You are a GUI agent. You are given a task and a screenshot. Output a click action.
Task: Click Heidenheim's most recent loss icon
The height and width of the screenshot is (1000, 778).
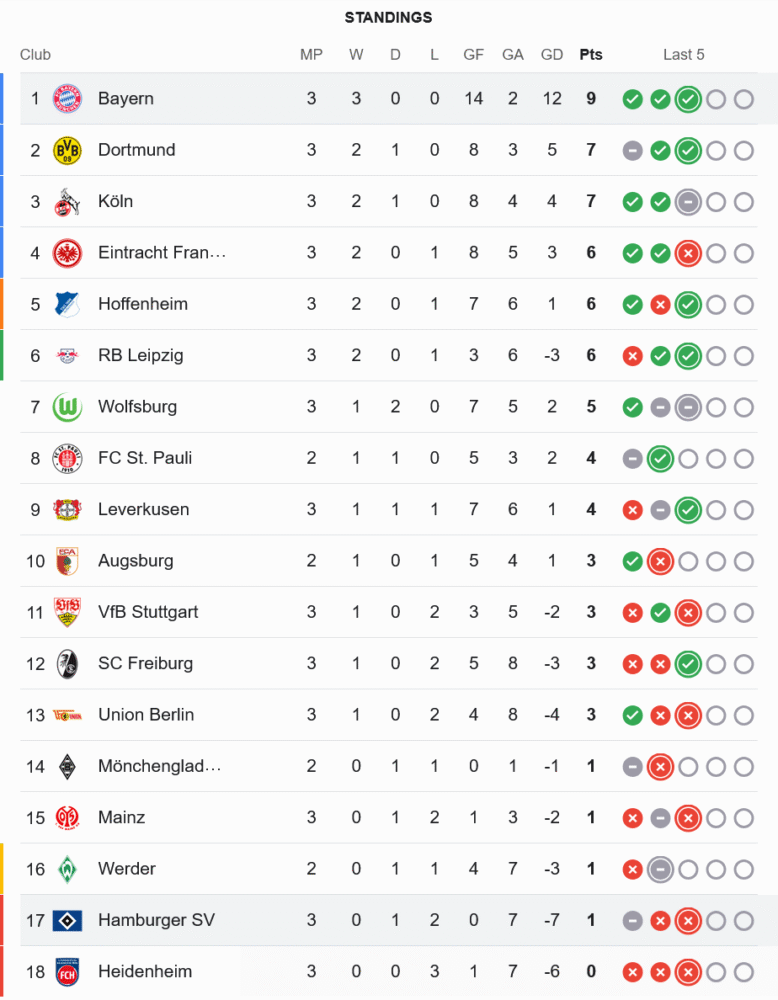[x=687, y=972]
